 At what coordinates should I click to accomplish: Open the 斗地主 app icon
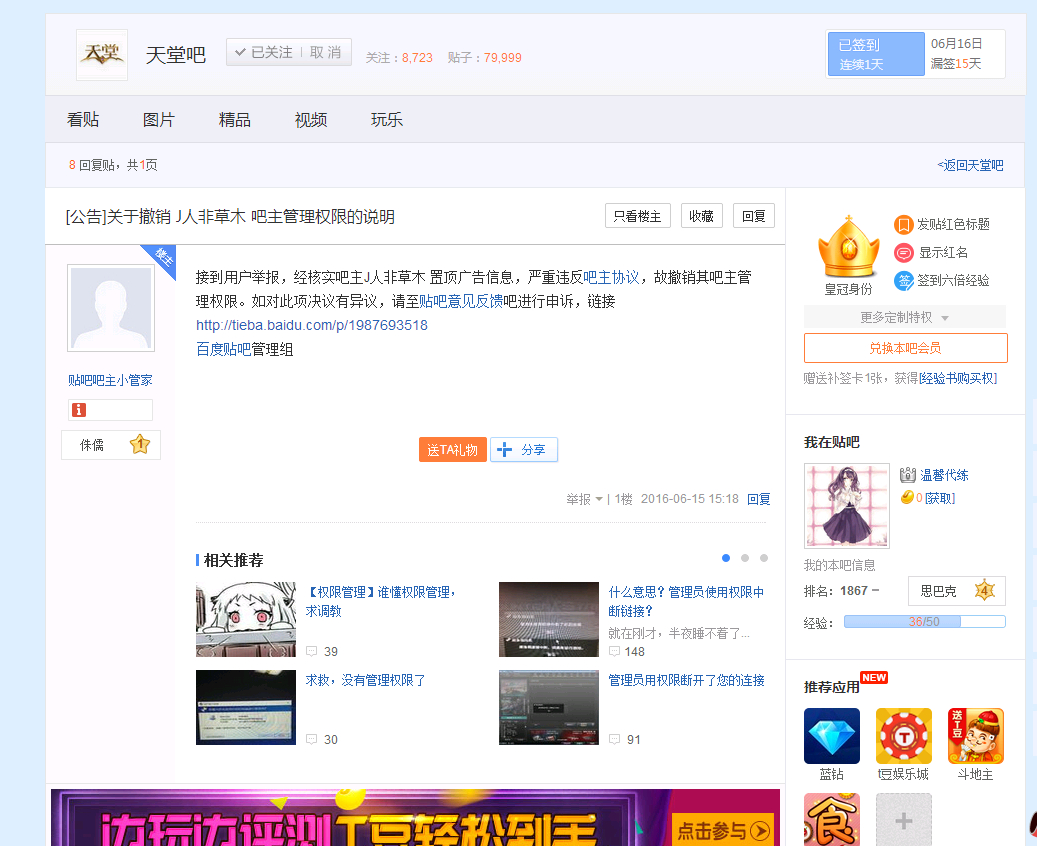pyautogui.click(x=975, y=736)
